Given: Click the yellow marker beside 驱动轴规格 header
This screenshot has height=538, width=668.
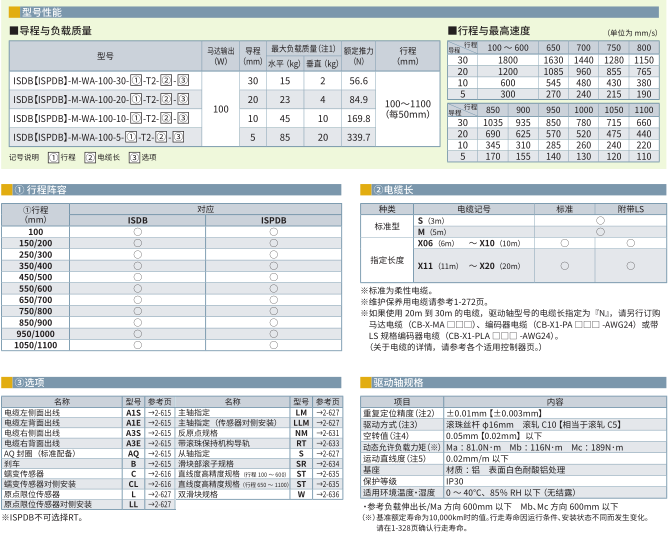Looking at the screenshot, I should [366, 382].
